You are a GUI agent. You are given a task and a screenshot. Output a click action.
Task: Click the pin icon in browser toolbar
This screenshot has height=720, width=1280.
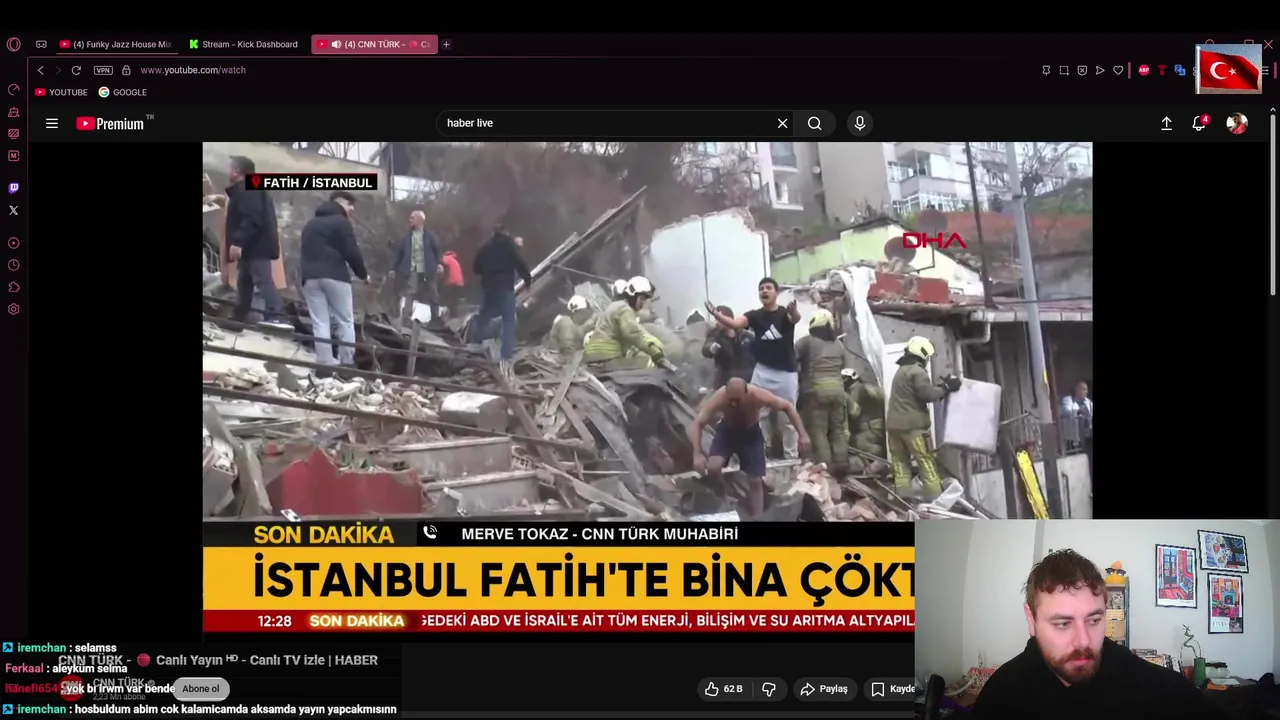1046,70
